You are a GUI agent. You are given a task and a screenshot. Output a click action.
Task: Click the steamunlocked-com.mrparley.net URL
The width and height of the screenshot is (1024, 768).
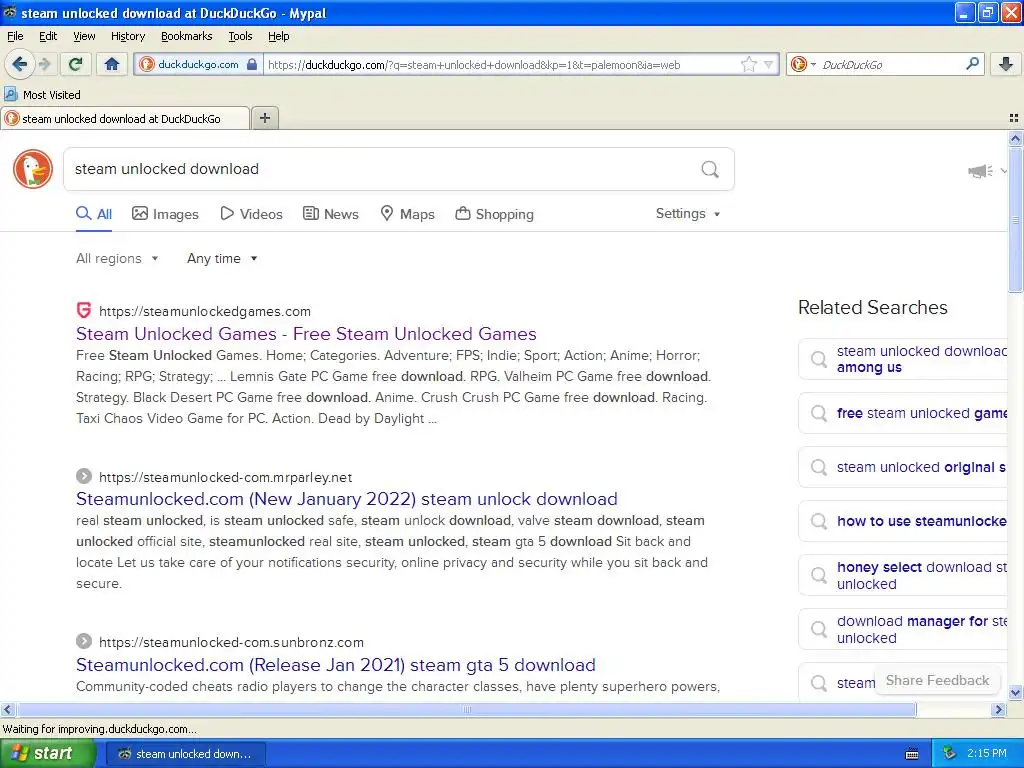(x=225, y=477)
